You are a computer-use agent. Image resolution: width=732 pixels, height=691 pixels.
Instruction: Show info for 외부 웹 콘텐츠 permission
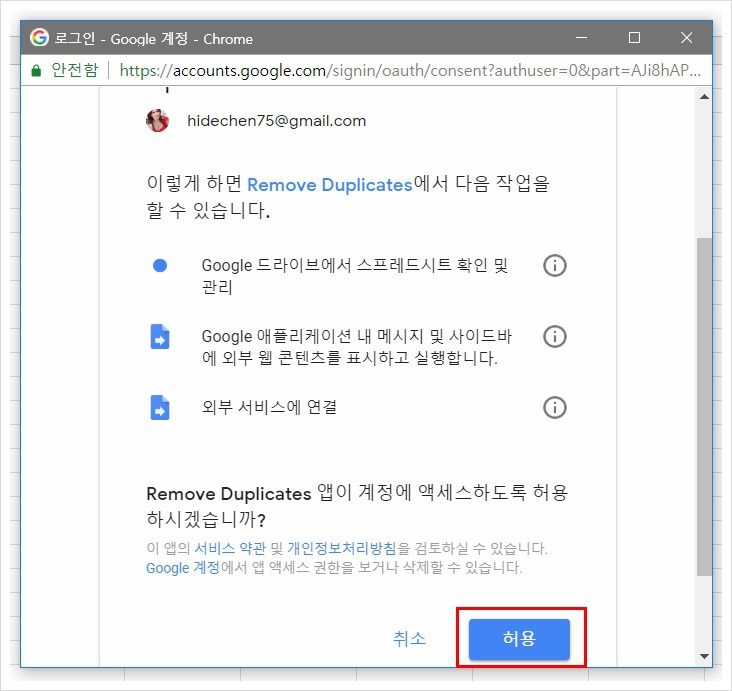click(x=555, y=337)
